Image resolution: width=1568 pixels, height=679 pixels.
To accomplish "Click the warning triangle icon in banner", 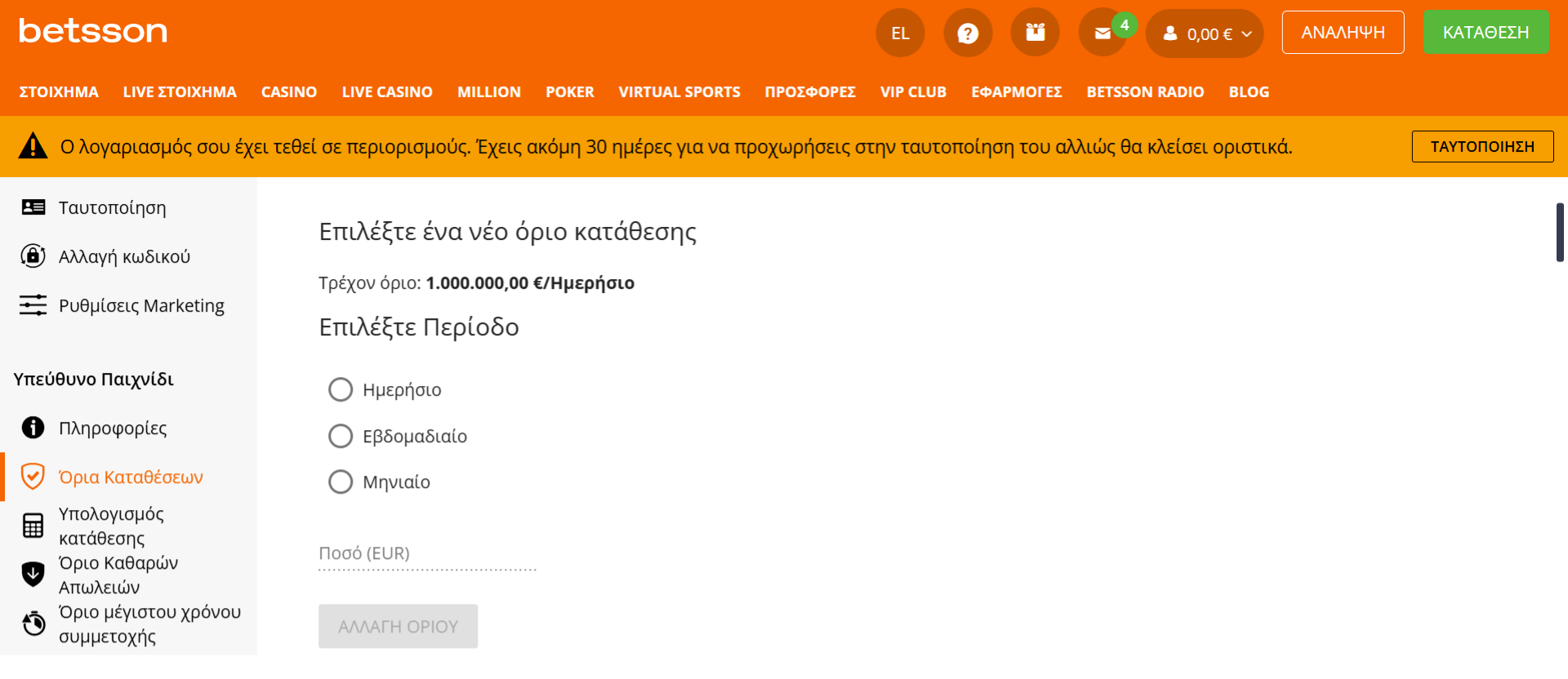I will (33, 146).
